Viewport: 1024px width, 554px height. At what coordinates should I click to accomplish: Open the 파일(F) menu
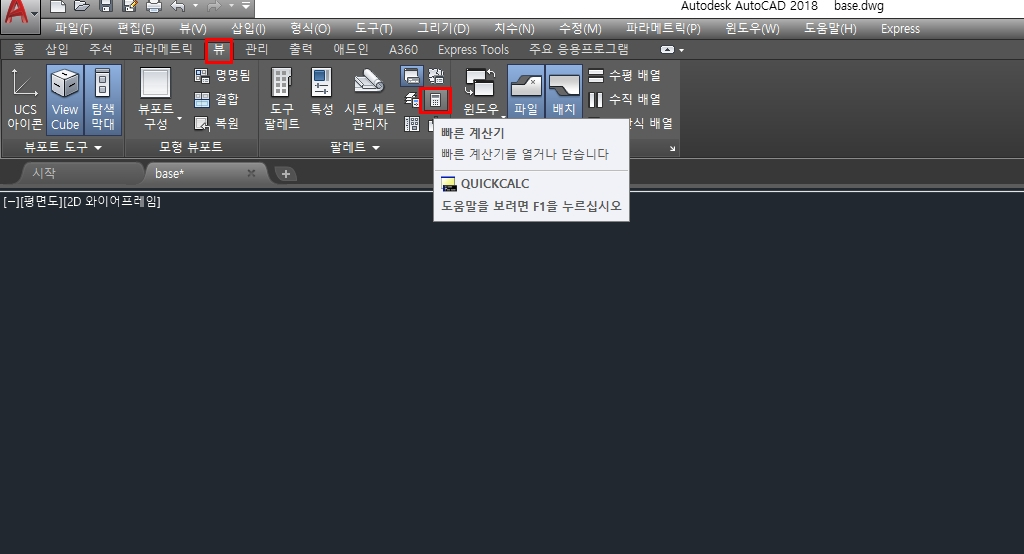(74, 29)
